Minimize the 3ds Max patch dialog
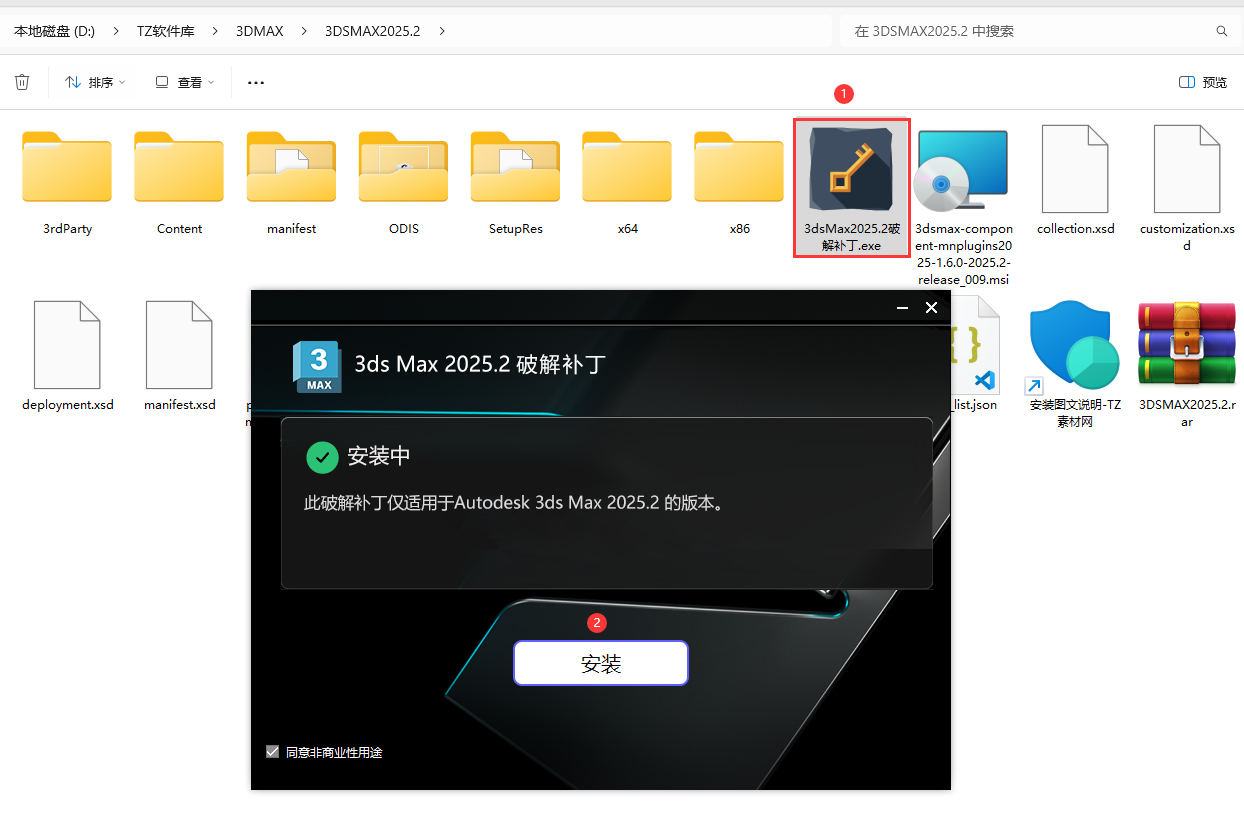Viewport: 1244px width, 817px height. pyautogui.click(x=901, y=308)
